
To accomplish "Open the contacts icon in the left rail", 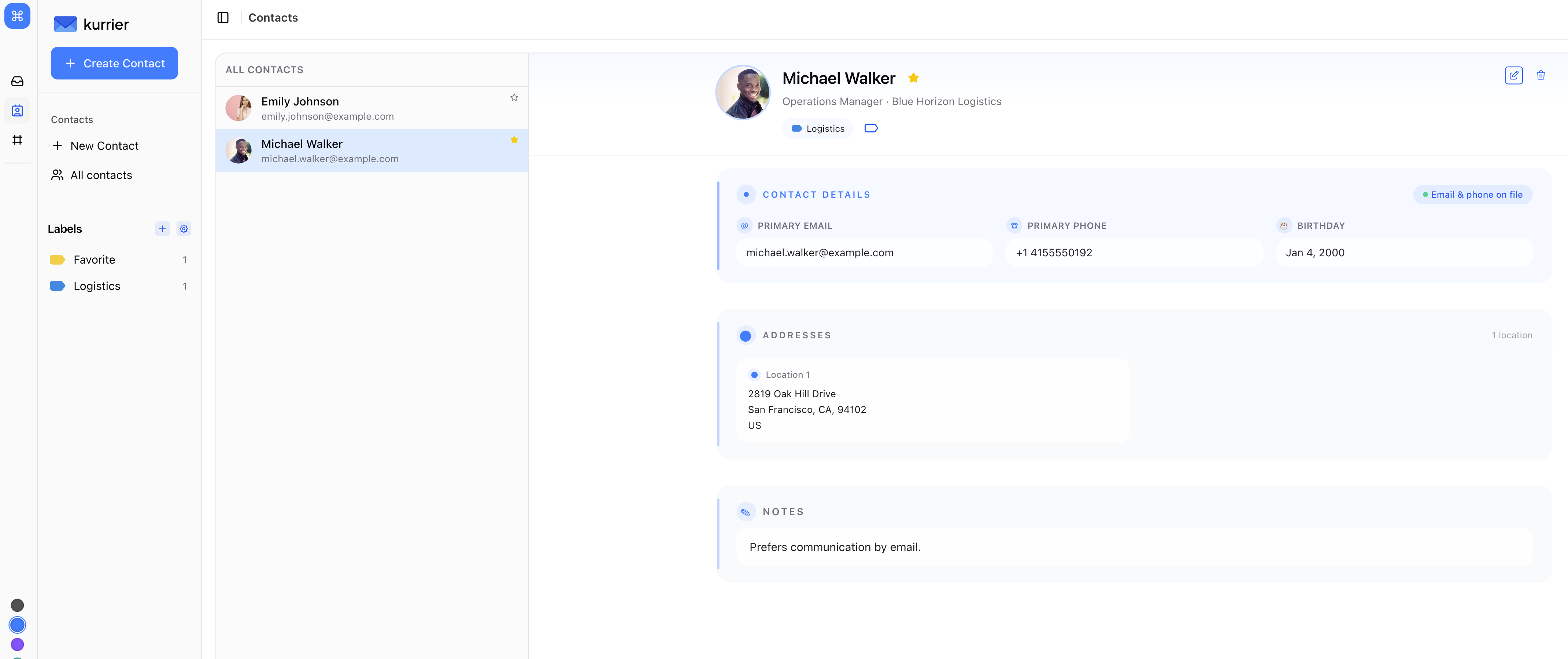I will coord(17,111).
